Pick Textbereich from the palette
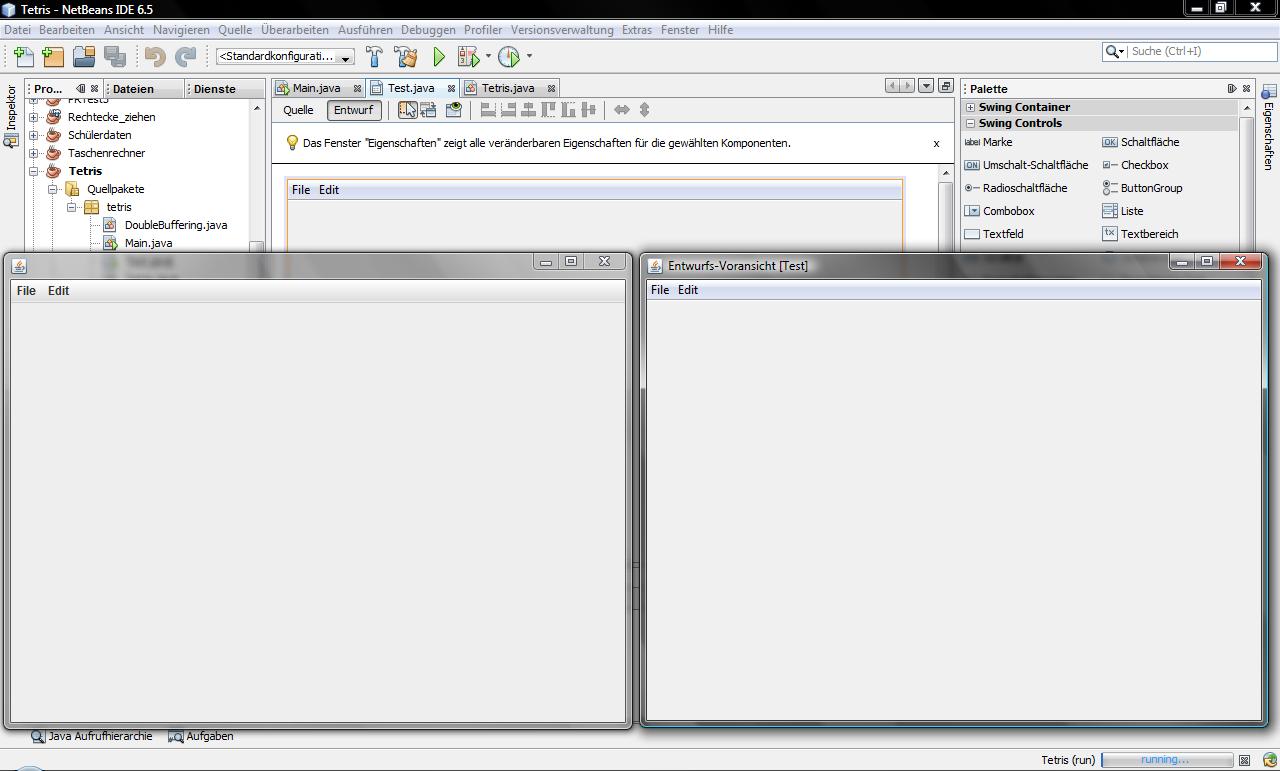The image size is (1280, 771). 1140,234
